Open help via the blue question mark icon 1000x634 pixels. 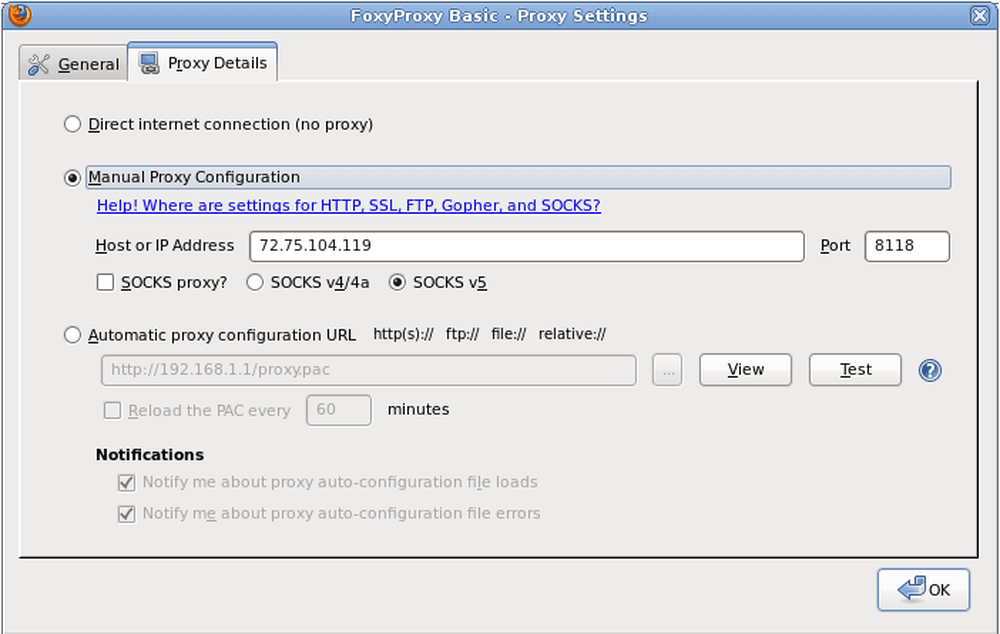929,370
